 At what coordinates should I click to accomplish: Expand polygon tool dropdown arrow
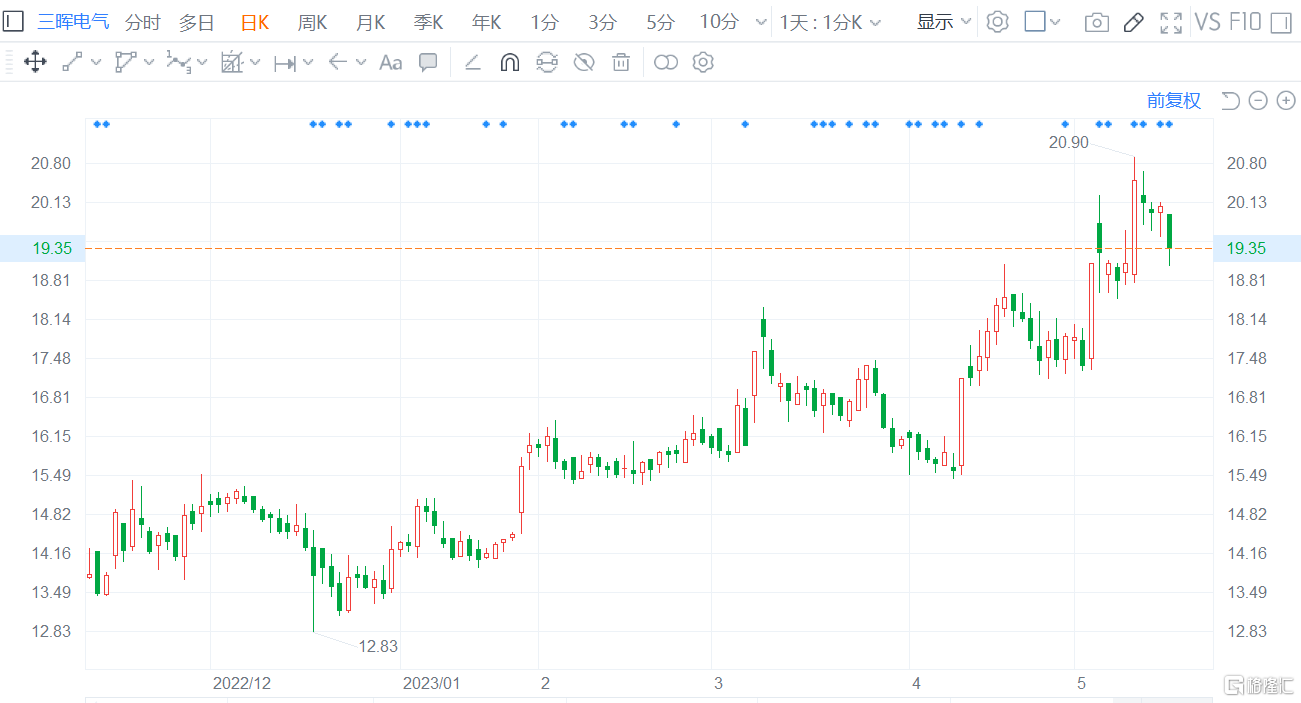(x=149, y=63)
